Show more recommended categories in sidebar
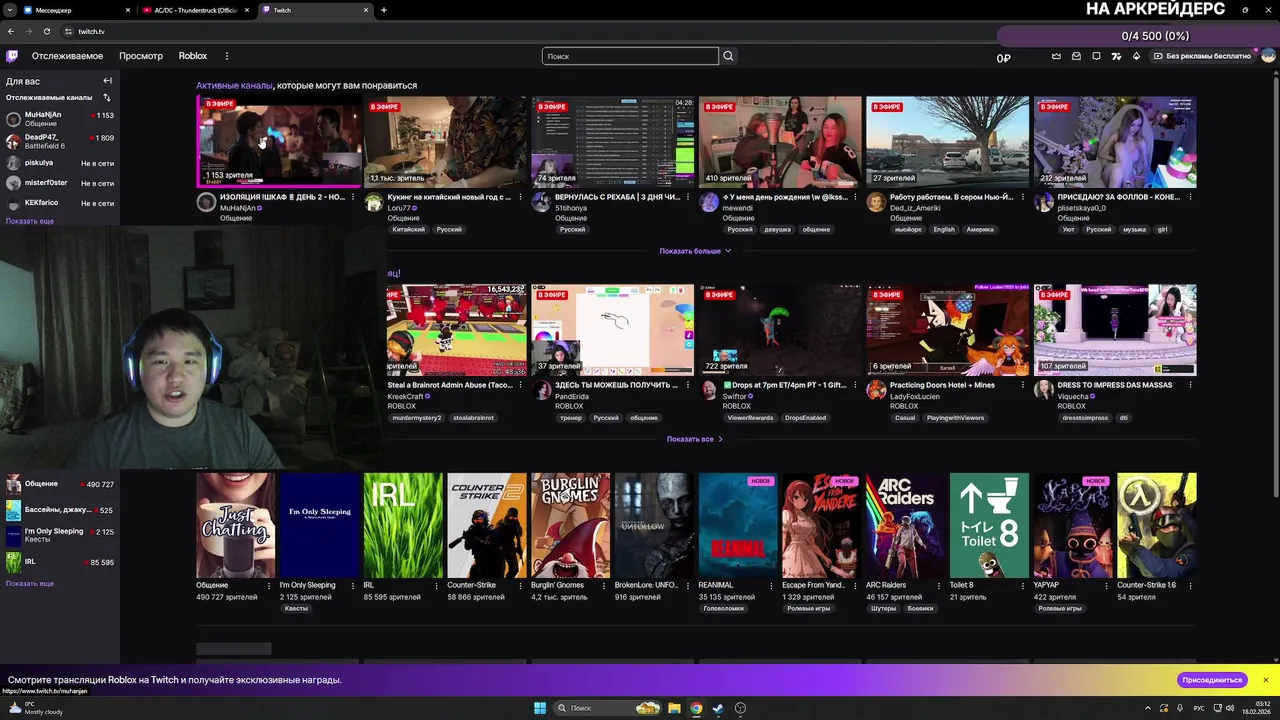 30,583
